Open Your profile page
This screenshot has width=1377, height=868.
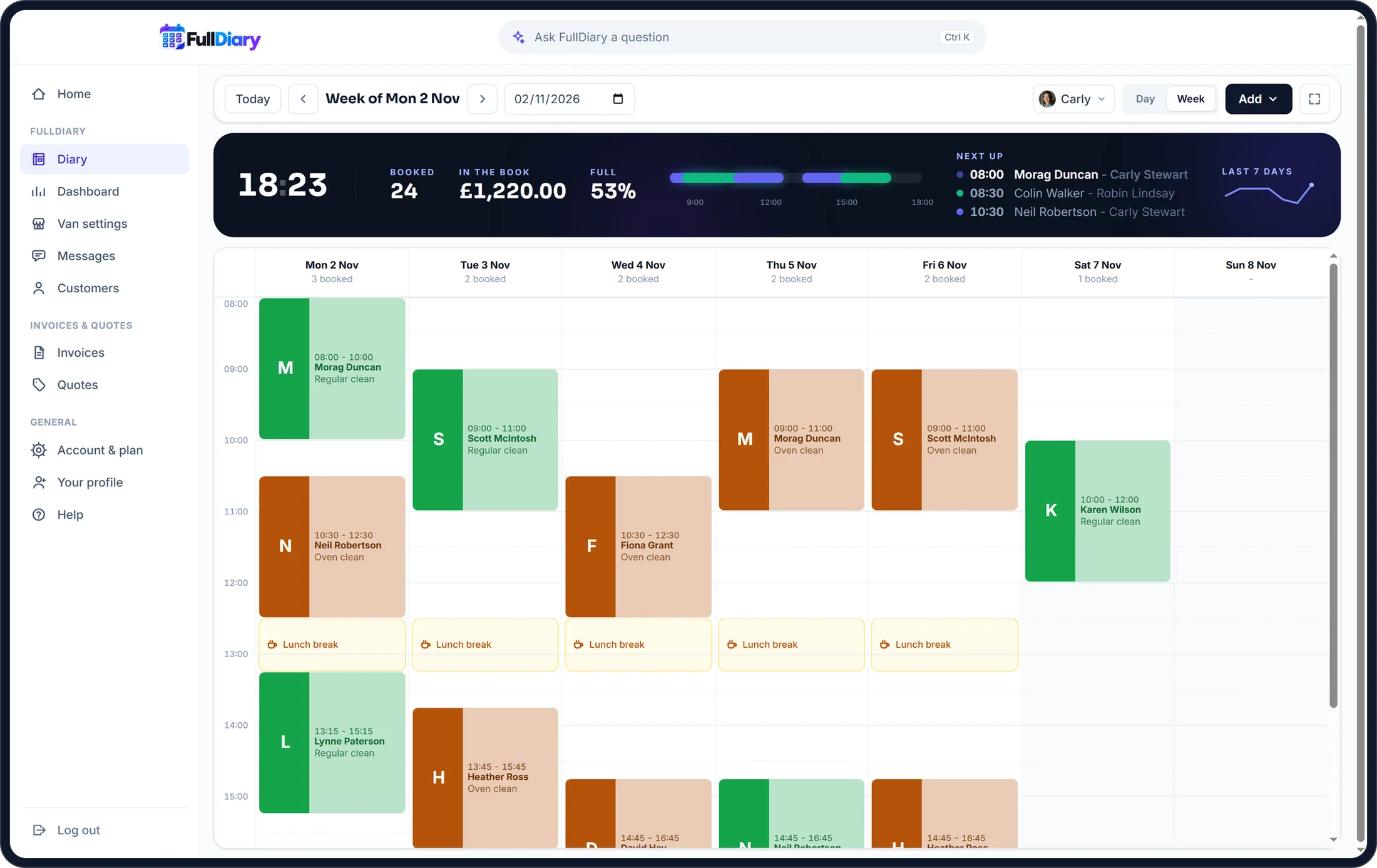(104, 483)
